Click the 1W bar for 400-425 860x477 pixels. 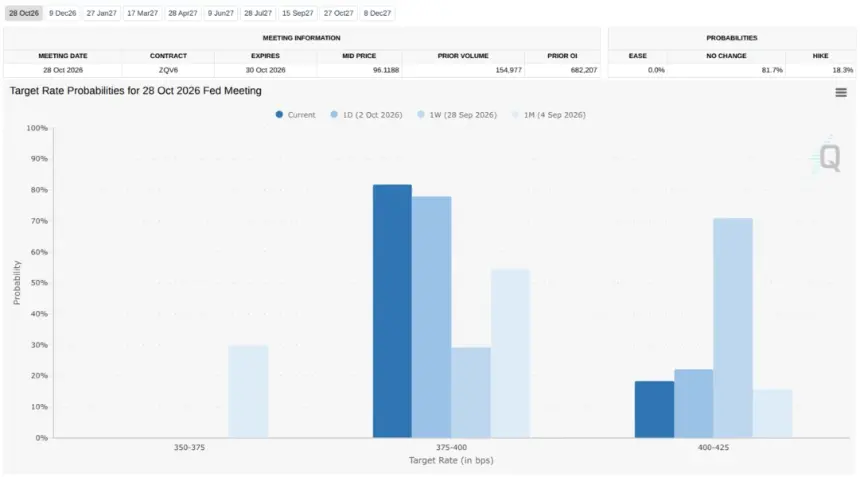click(733, 328)
